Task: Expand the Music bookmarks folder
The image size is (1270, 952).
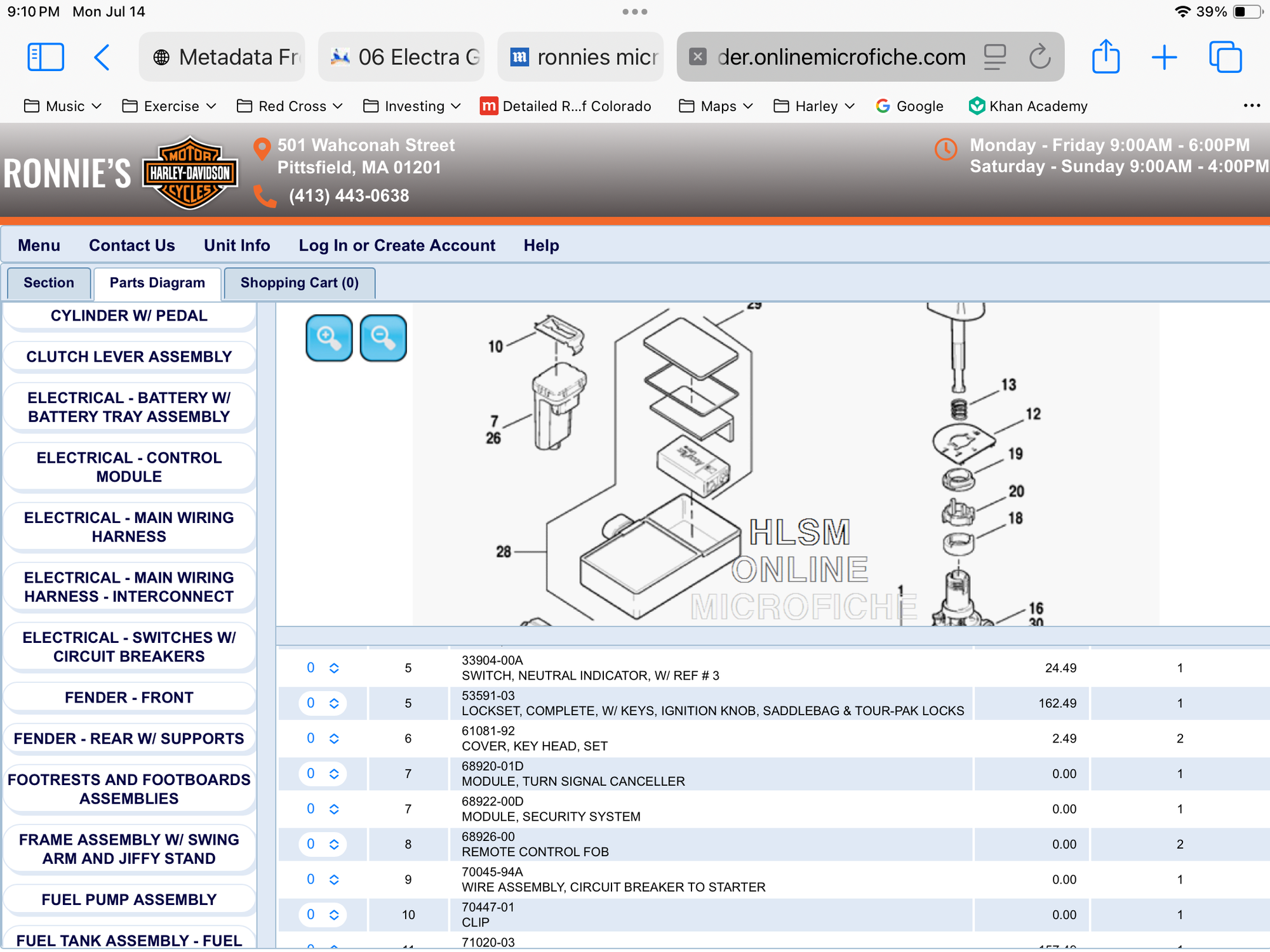Action: coord(63,106)
